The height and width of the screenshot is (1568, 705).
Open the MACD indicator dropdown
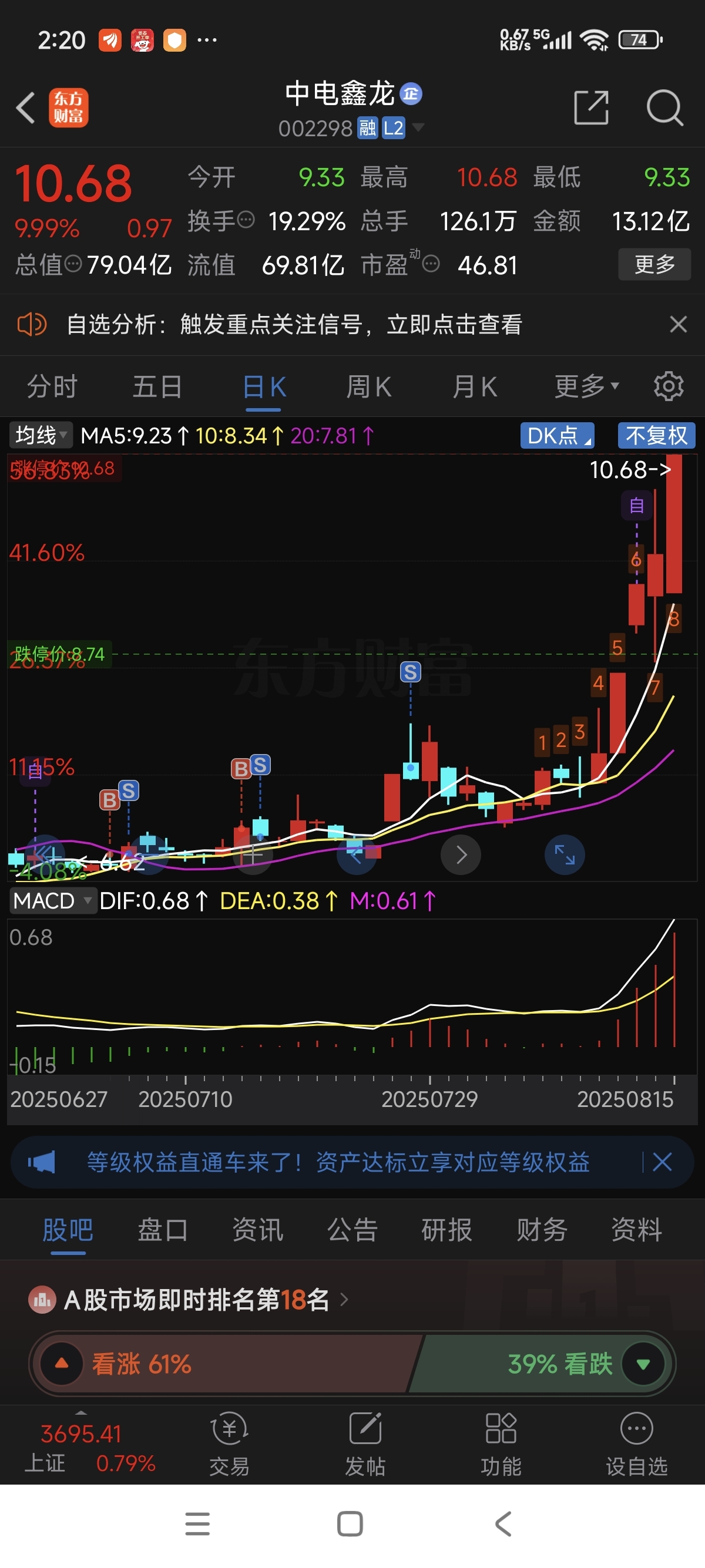click(53, 901)
